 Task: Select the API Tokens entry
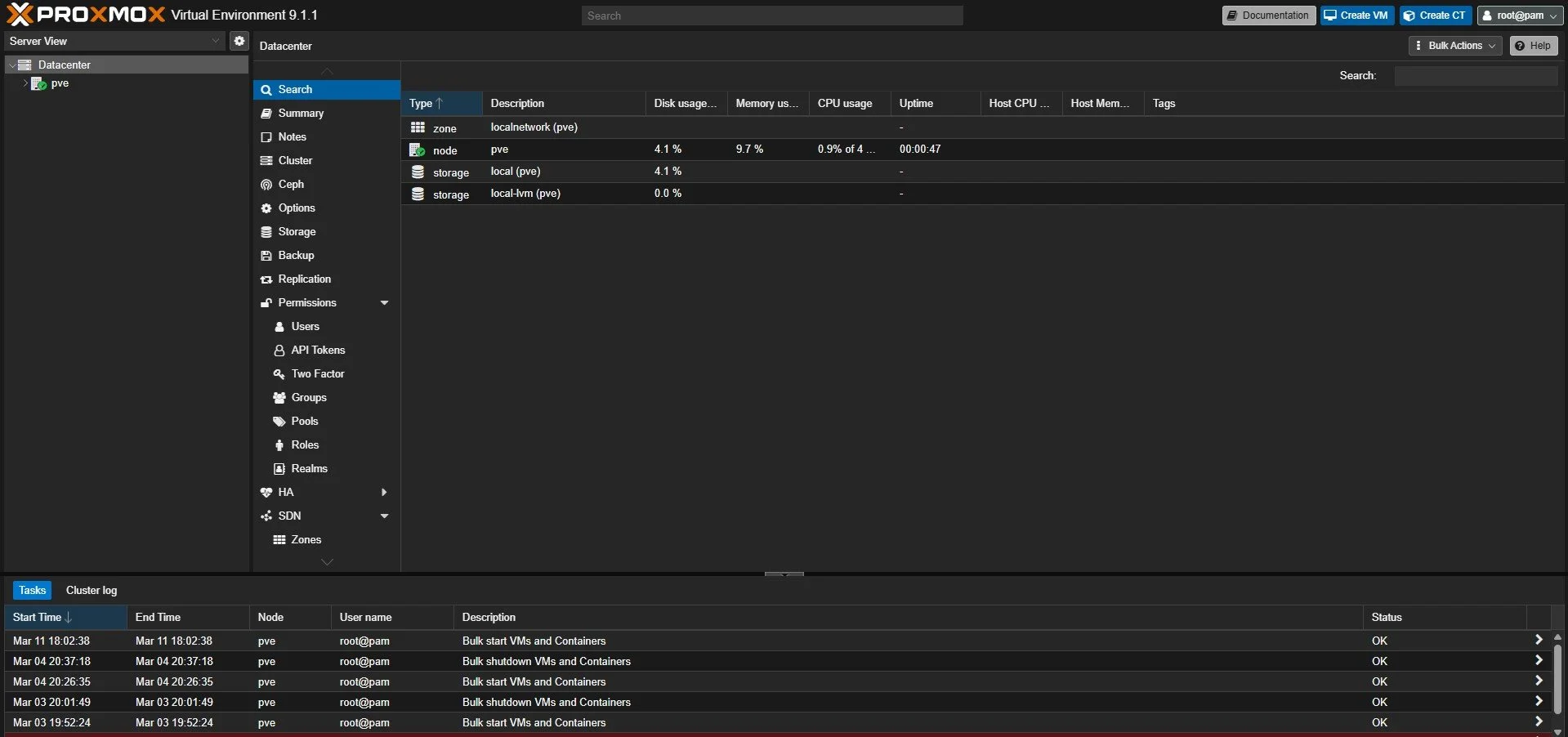click(x=318, y=350)
